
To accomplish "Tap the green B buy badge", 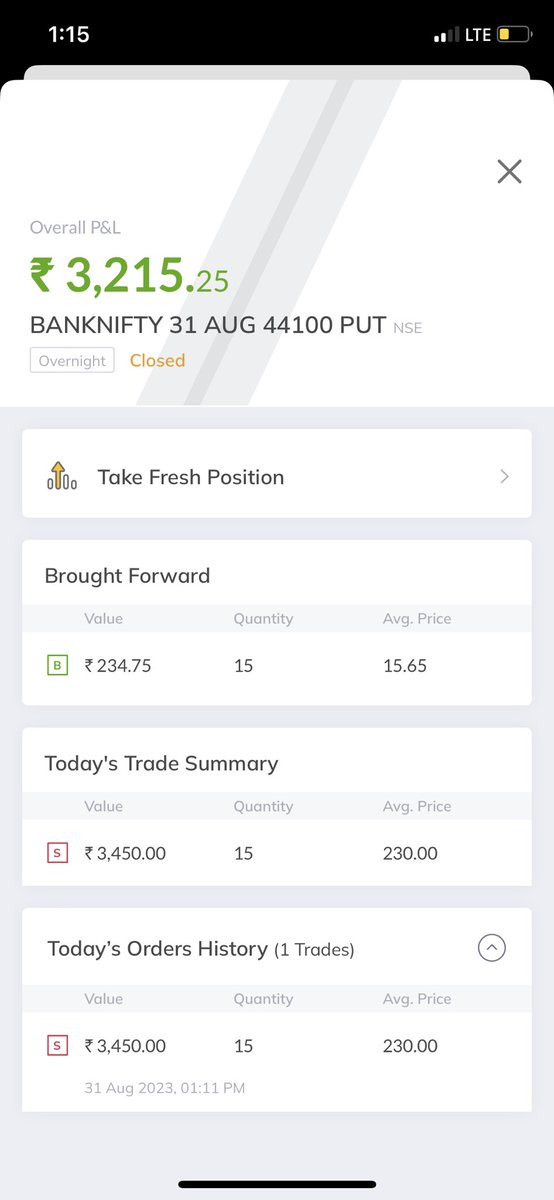I will tap(57, 665).
